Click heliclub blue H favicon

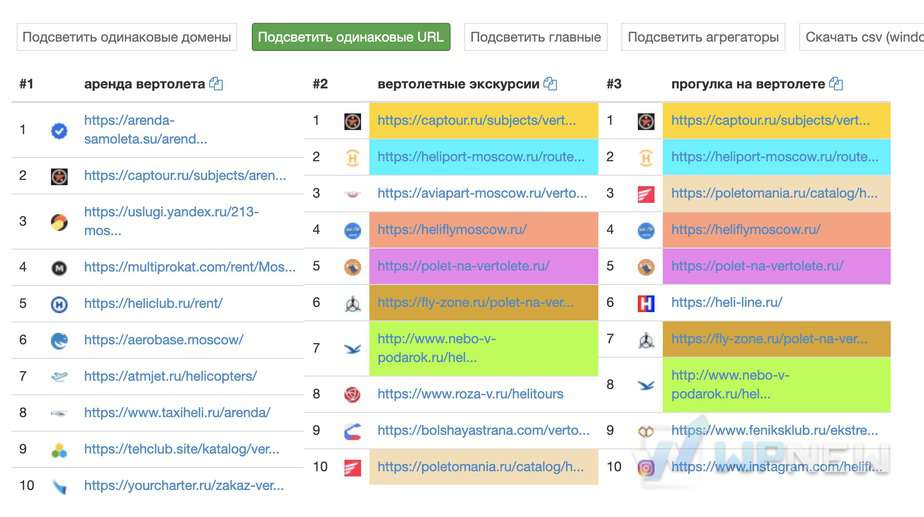pyautogui.click(x=59, y=304)
